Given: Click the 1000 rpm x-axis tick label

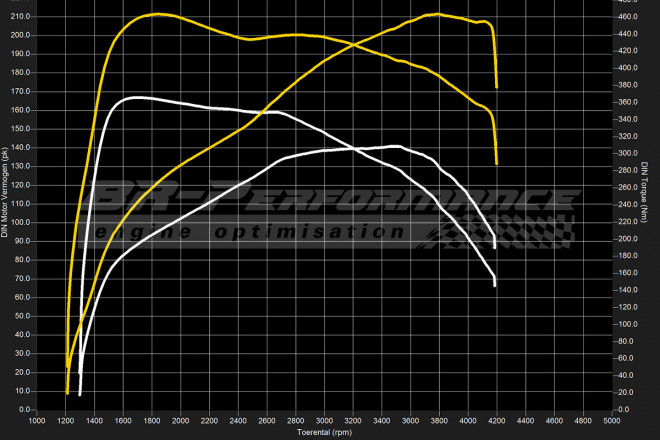Looking at the screenshot, I should point(37,421).
